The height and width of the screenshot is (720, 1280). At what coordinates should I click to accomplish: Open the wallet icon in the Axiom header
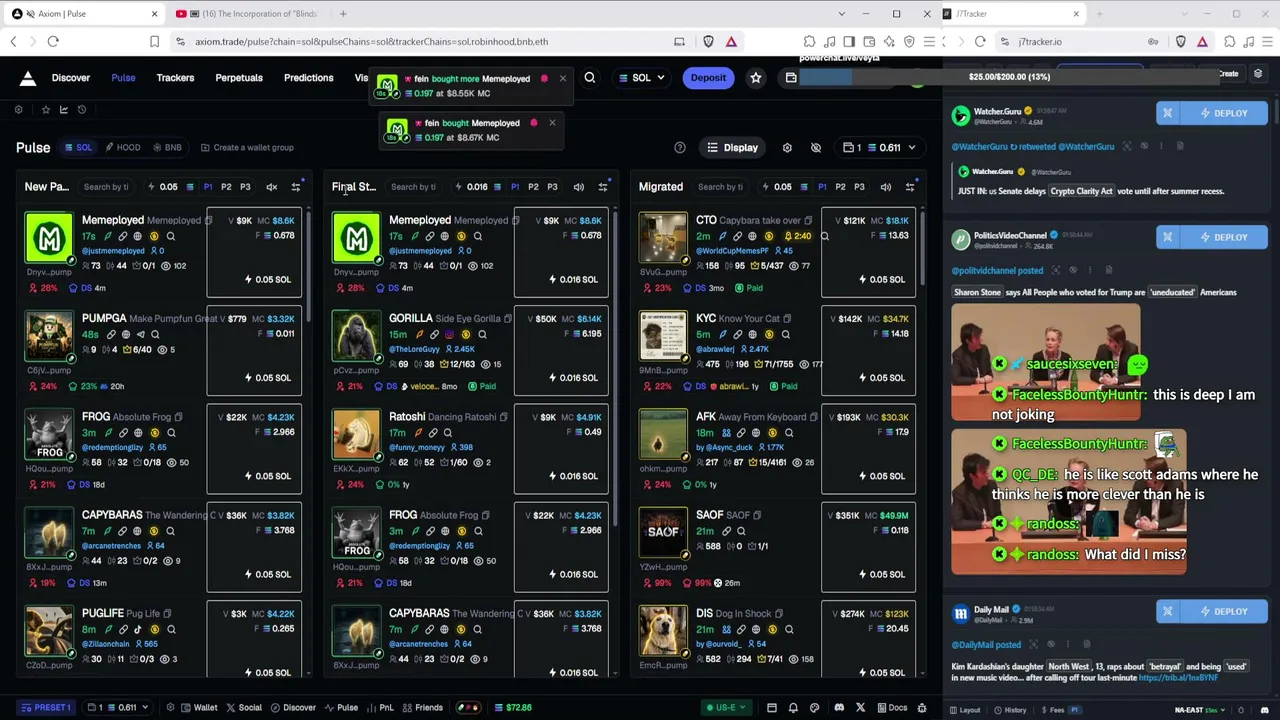(791, 78)
